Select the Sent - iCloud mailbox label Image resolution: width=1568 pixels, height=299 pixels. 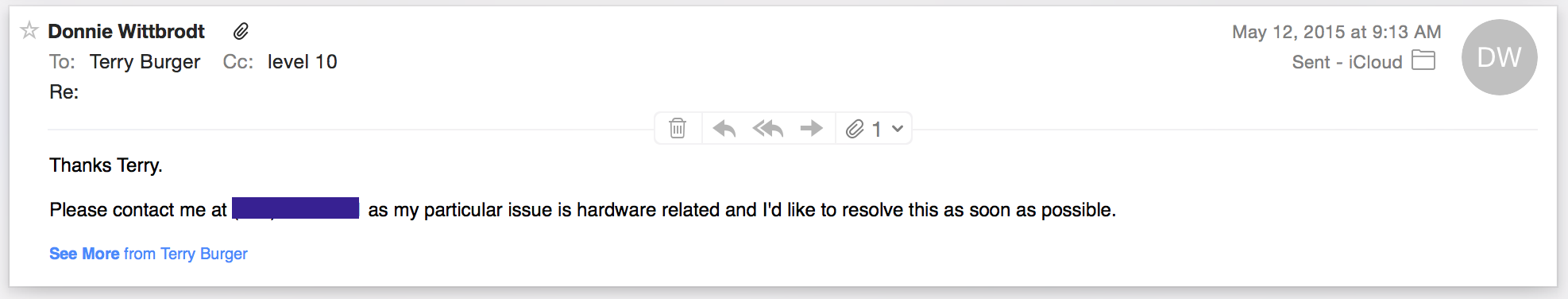tap(1347, 62)
